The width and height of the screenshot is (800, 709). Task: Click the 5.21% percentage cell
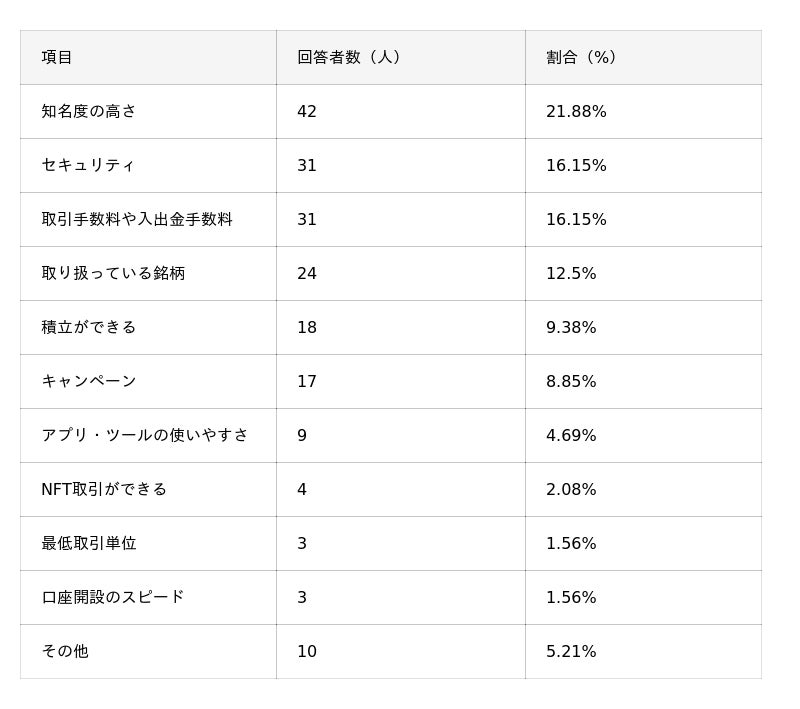click(571, 651)
